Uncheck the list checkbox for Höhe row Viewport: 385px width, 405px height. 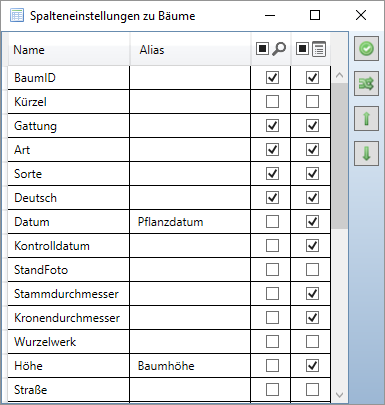click(312, 366)
